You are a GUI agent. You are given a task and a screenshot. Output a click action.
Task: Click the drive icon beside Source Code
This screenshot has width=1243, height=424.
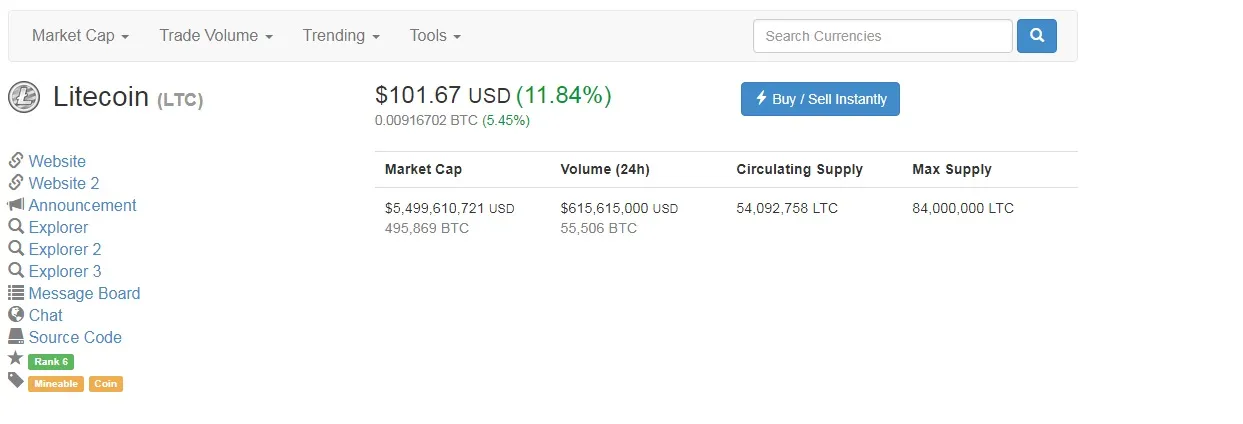[x=16, y=337]
